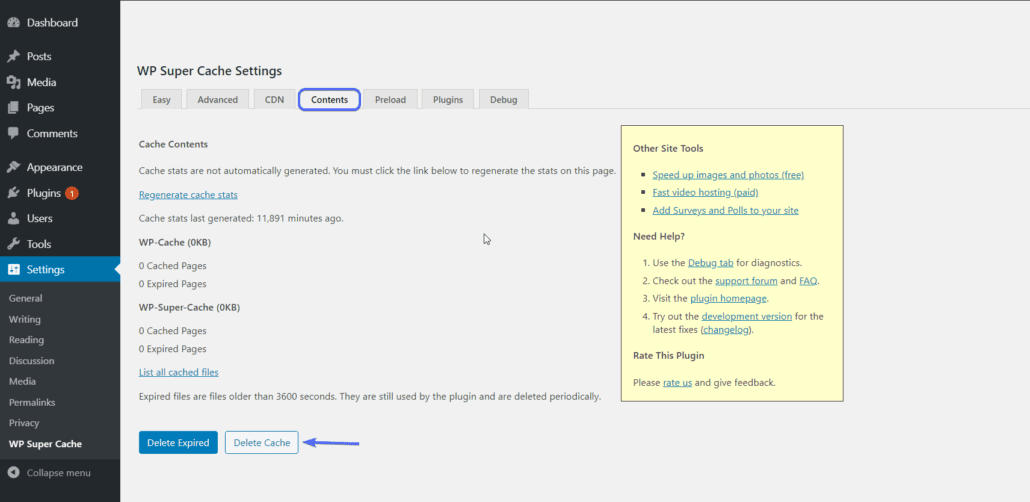Viewport: 1030px width, 502px height.
Task: Click the Plugins update count badge
Action: [x=72, y=194]
